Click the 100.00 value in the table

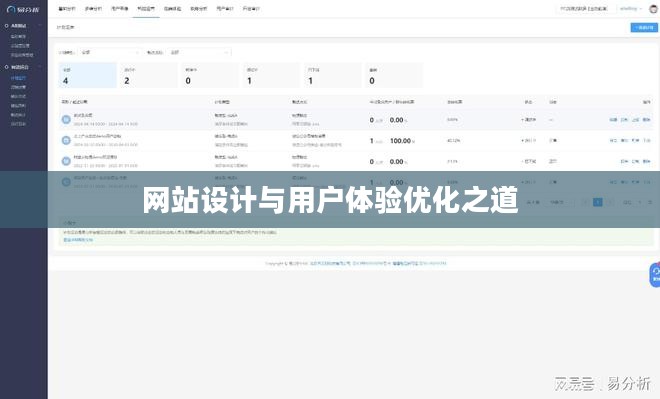click(x=400, y=141)
